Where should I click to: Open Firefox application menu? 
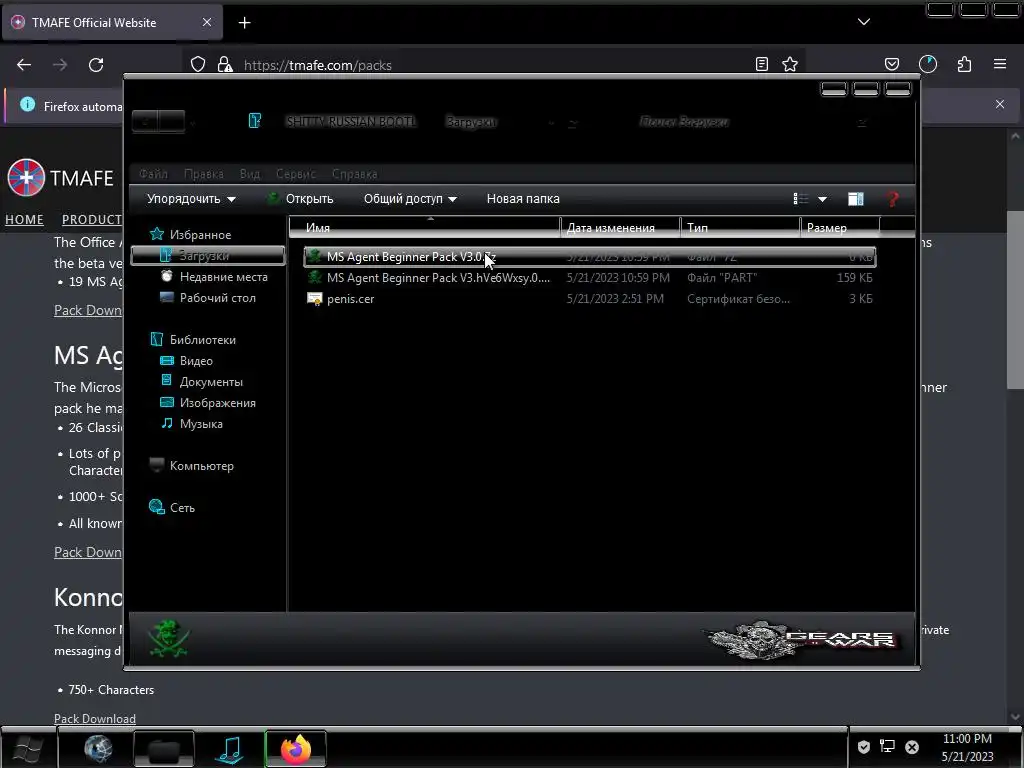1000,64
